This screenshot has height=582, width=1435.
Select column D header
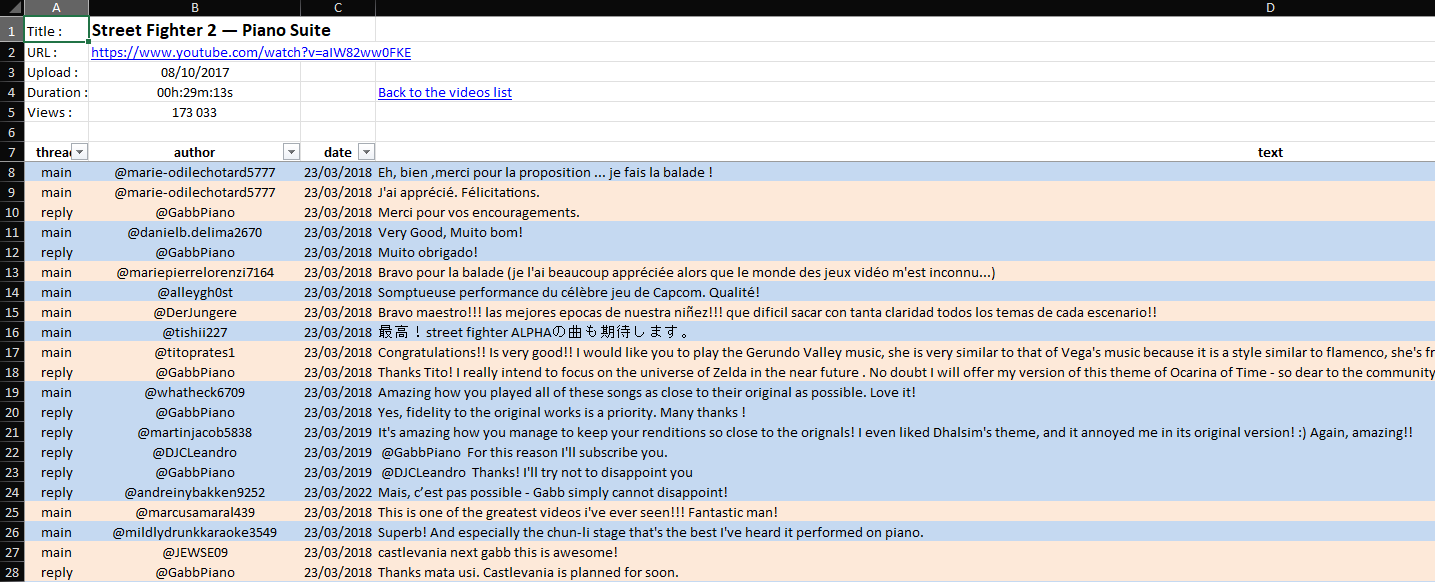pos(905,8)
